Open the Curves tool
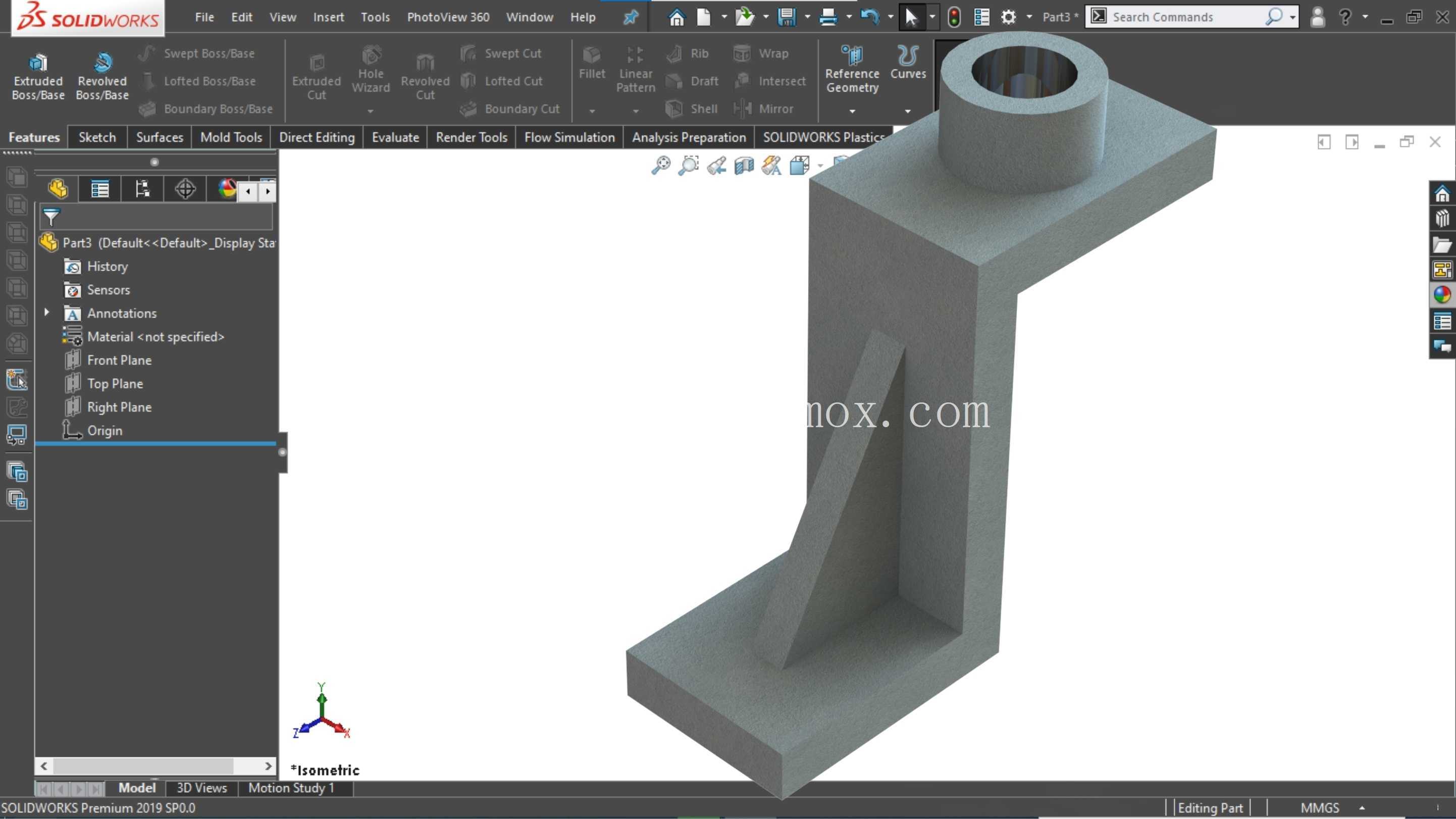Viewport: 1456px width, 819px height. pyautogui.click(x=908, y=63)
